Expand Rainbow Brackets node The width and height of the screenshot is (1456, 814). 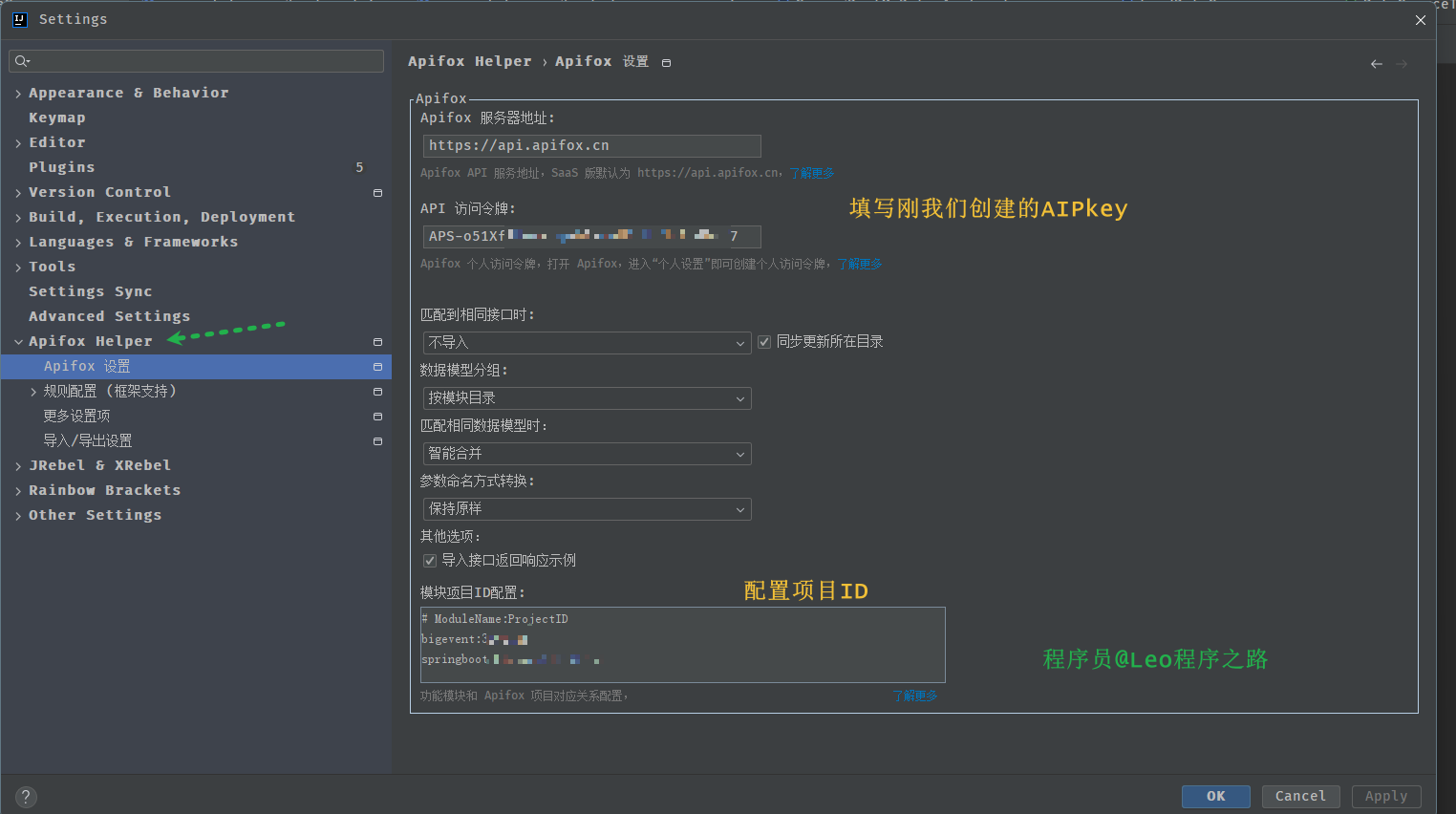(18, 491)
